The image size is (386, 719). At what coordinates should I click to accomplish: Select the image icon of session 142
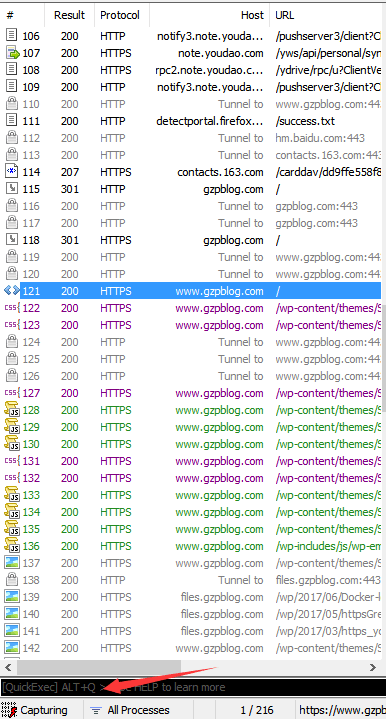coord(11,647)
